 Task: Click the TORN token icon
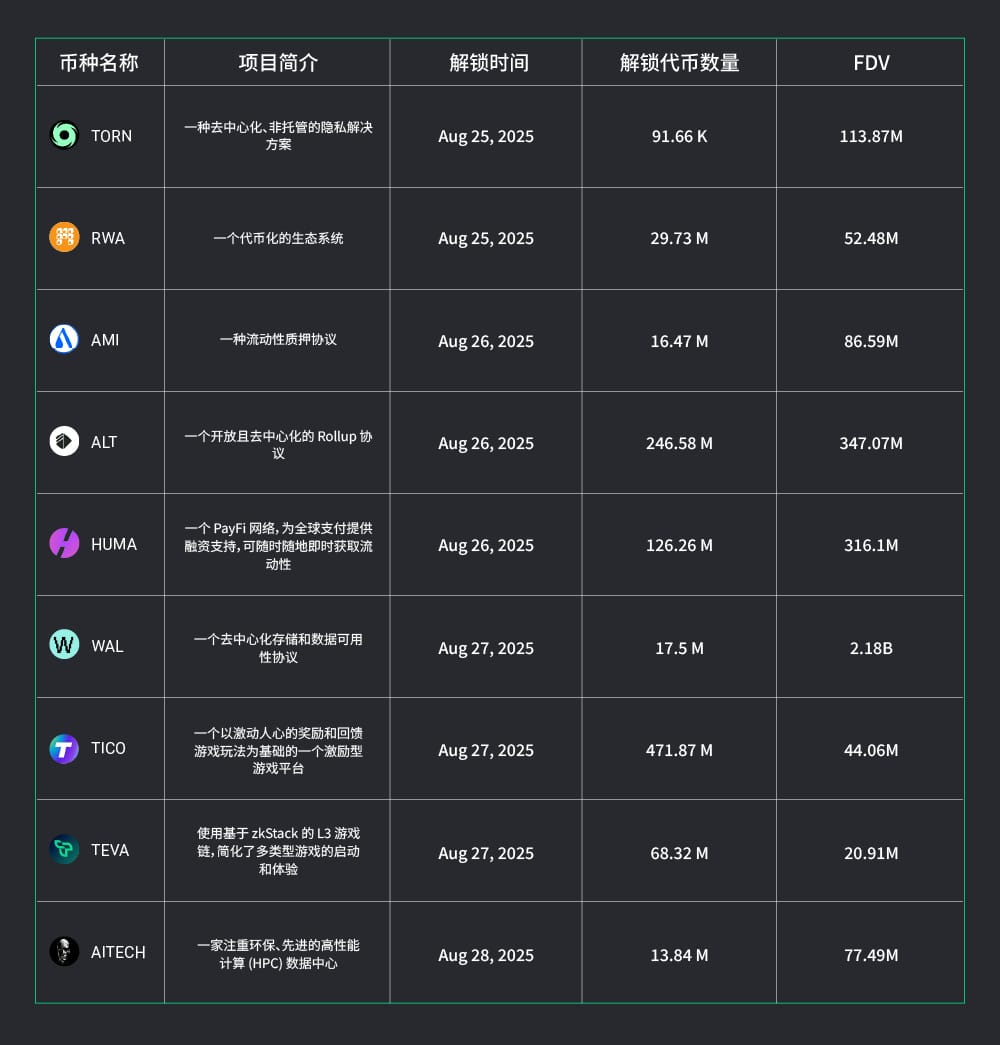64,136
